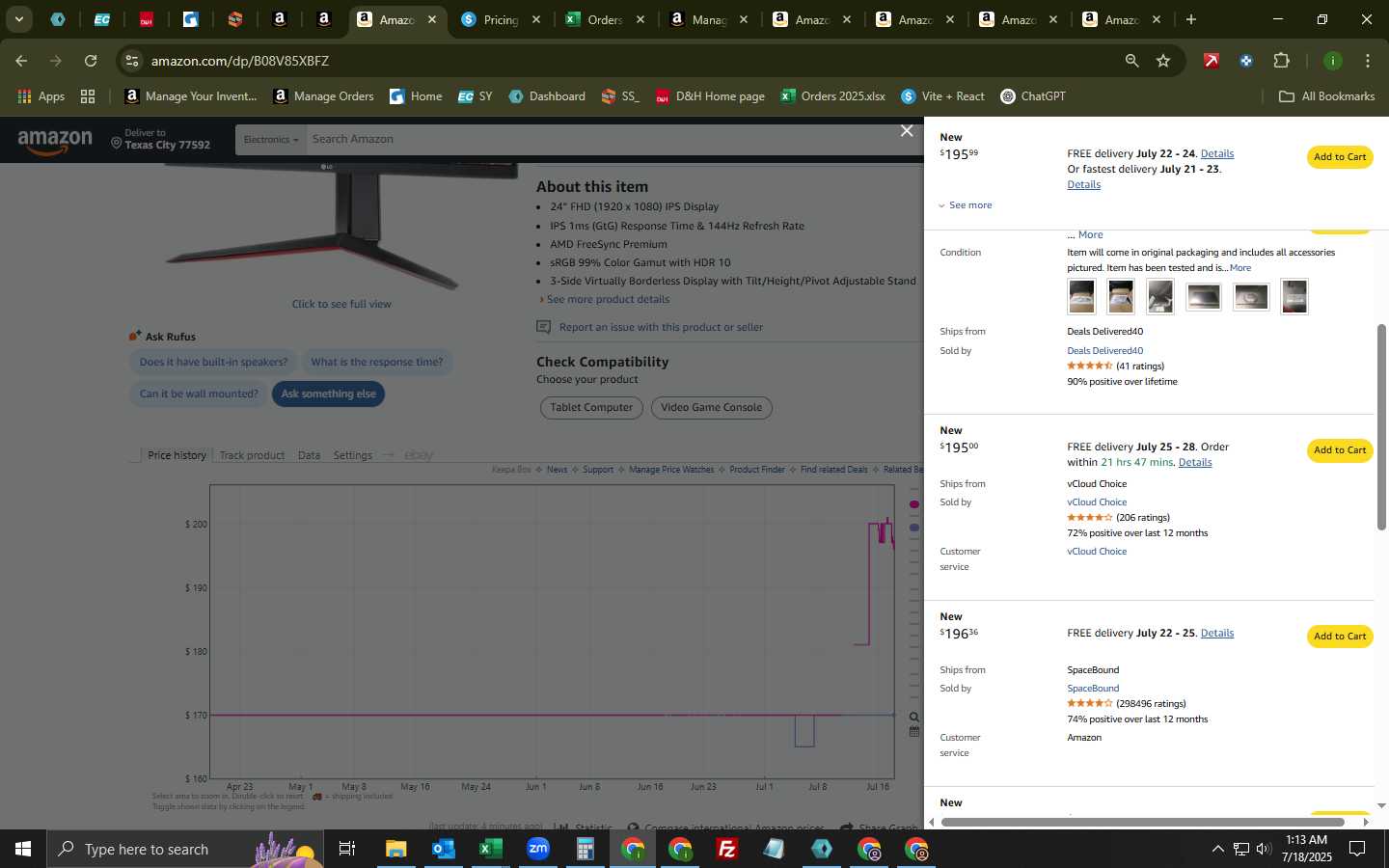Add the SpaceBound $196.36 offer to cart

pyautogui.click(x=1339, y=637)
